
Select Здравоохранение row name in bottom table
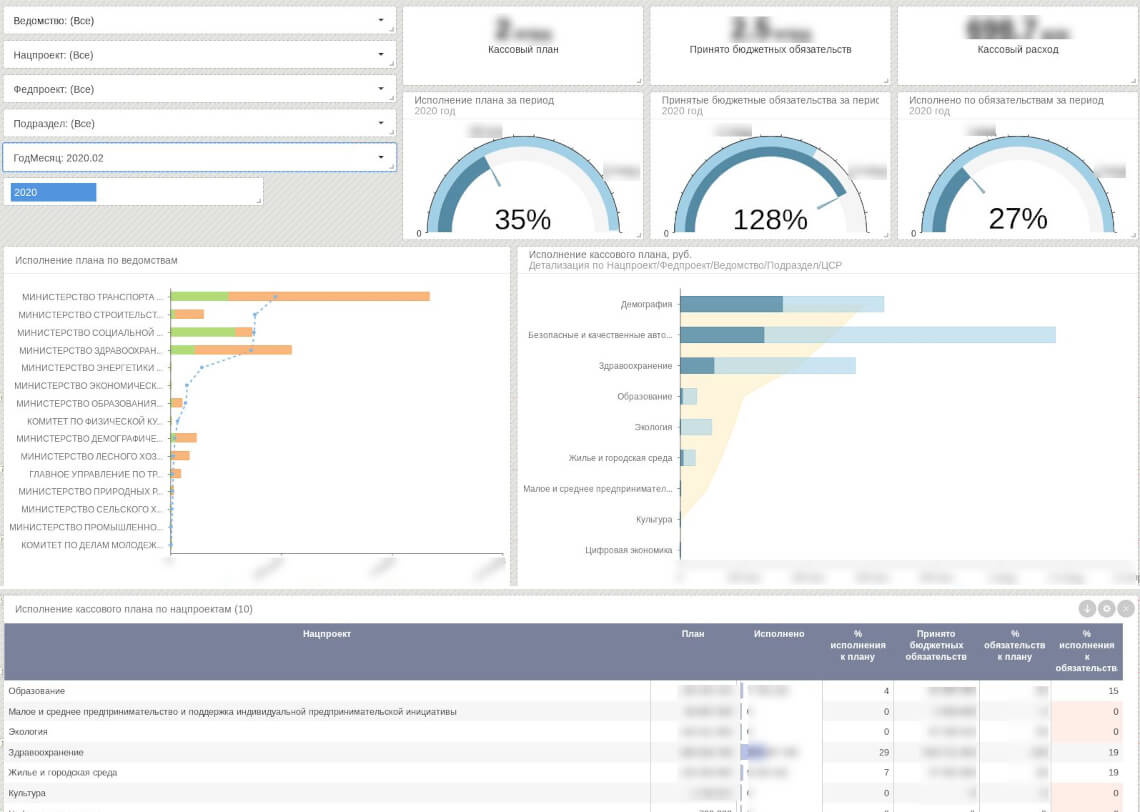[x=46, y=752]
